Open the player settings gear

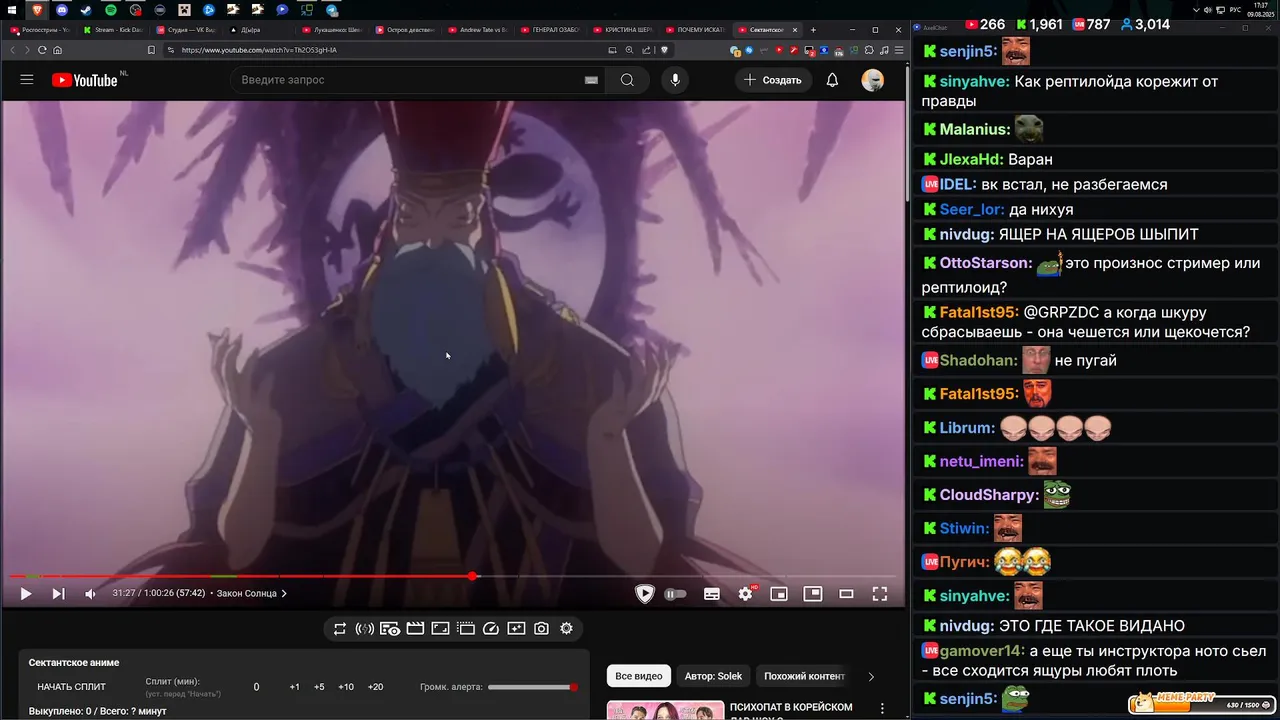[745, 594]
